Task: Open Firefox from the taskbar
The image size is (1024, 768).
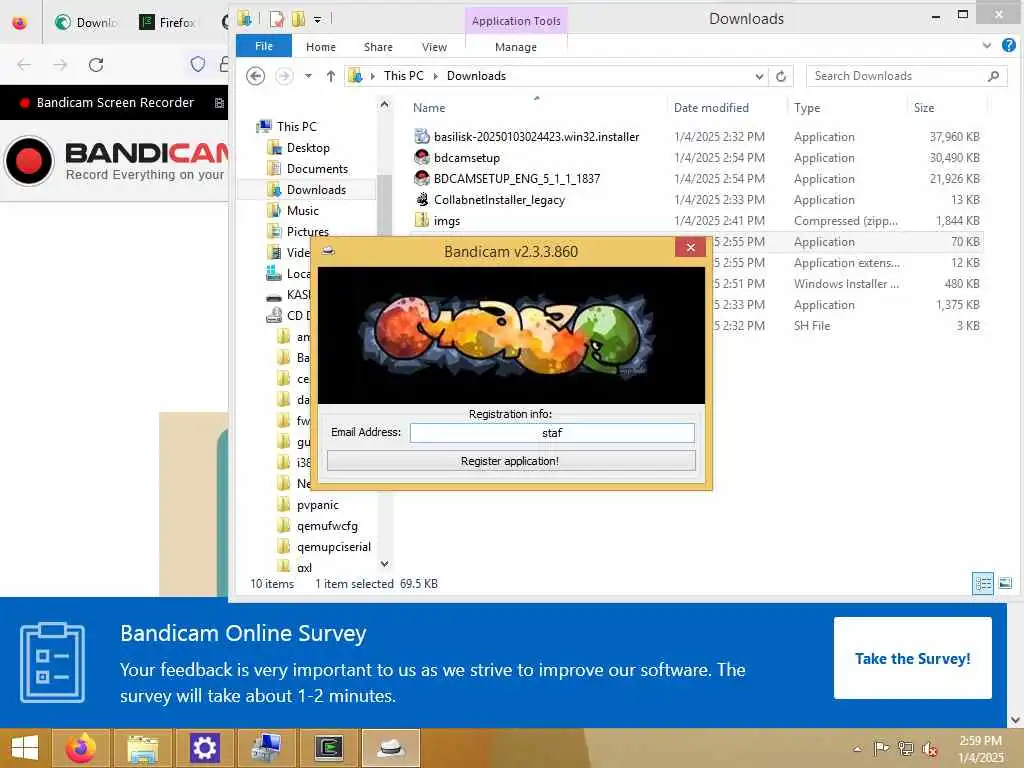Action: [x=81, y=748]
